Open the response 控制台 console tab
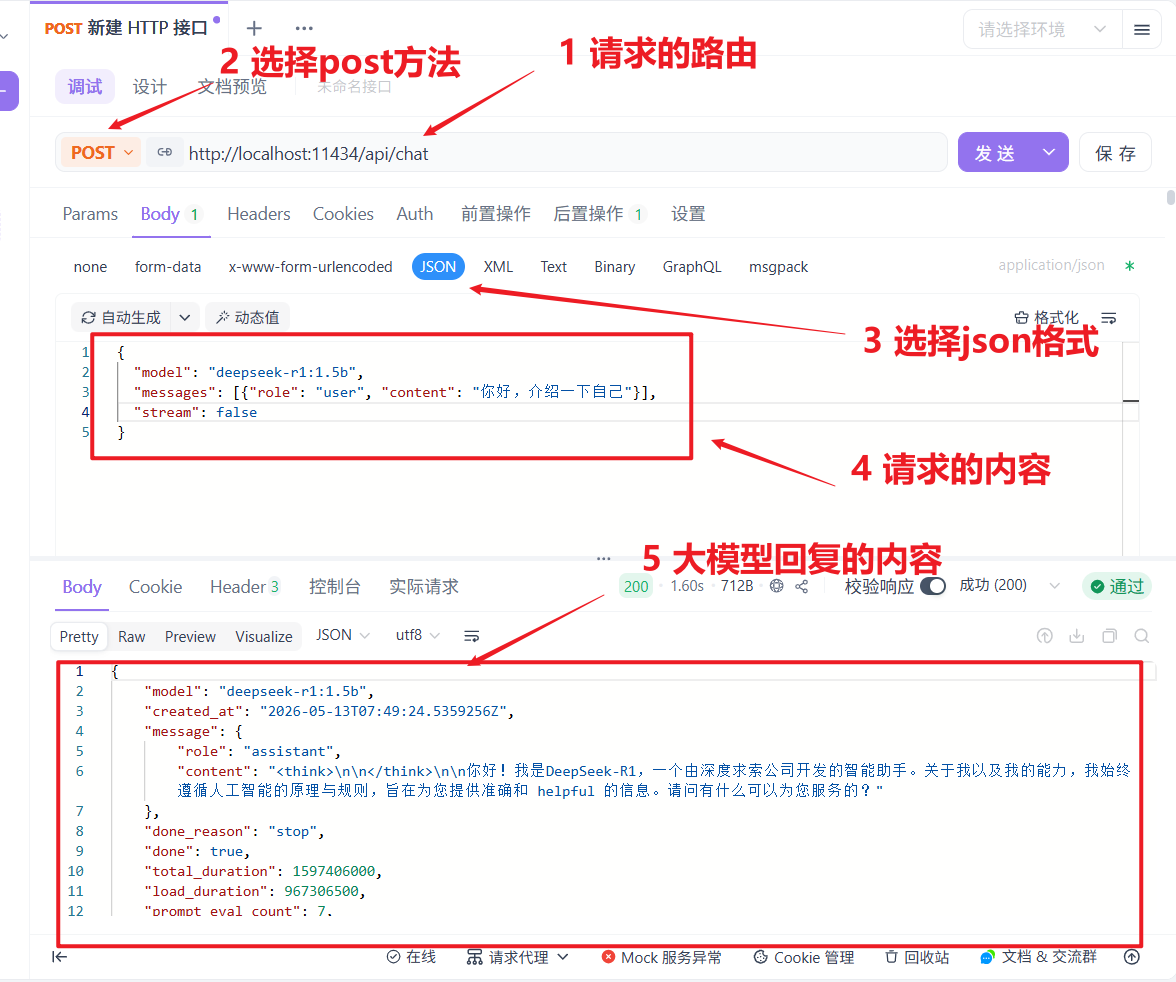 coord(334,587)
